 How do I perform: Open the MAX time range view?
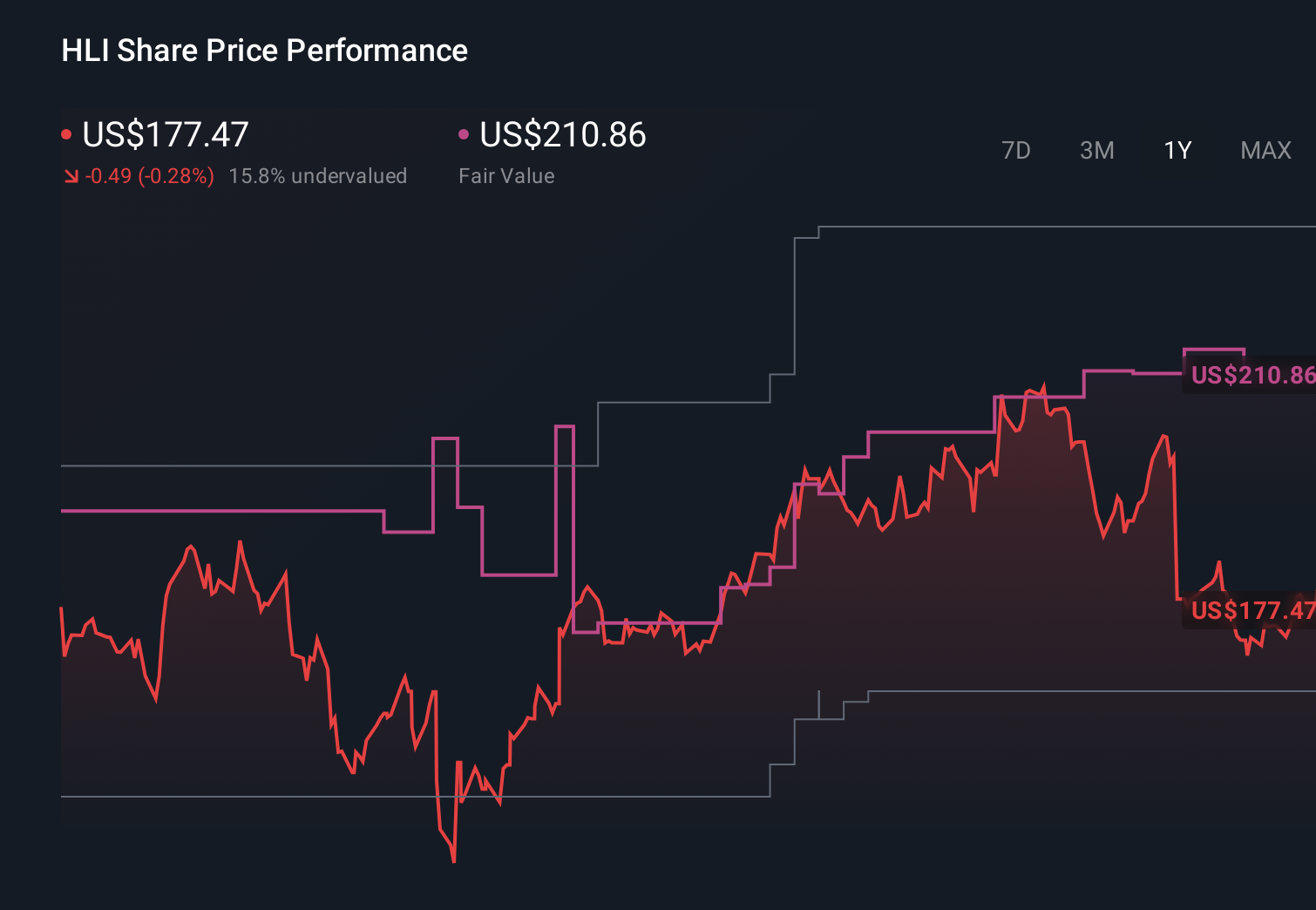[x=1265, y=150]
